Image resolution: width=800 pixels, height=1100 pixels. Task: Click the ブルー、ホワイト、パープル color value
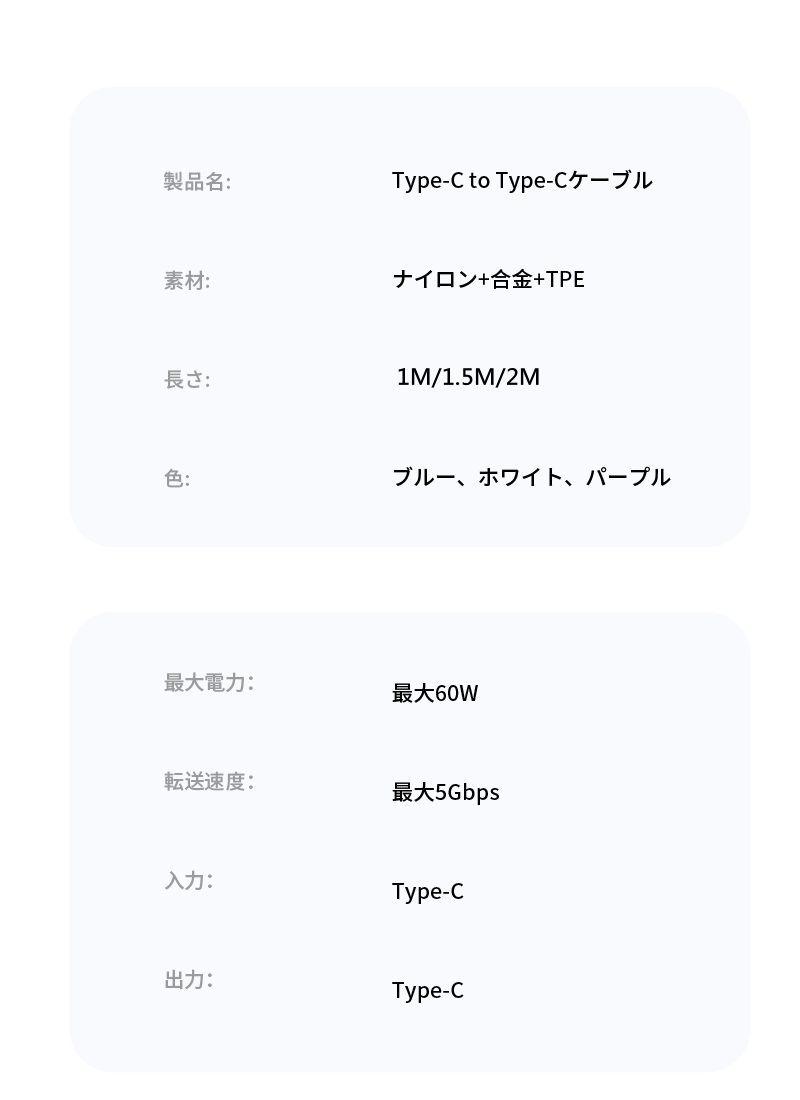(531, 477)
